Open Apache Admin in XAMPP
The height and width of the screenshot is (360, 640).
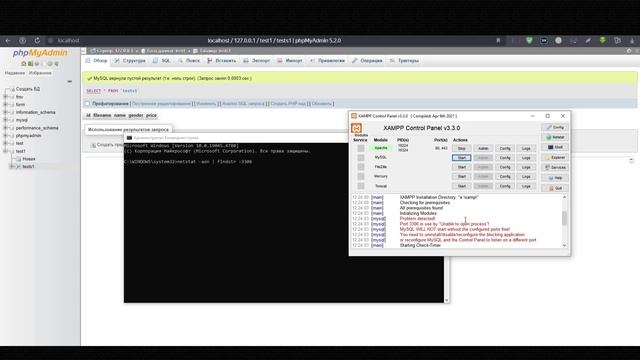[x=483, y=148]
